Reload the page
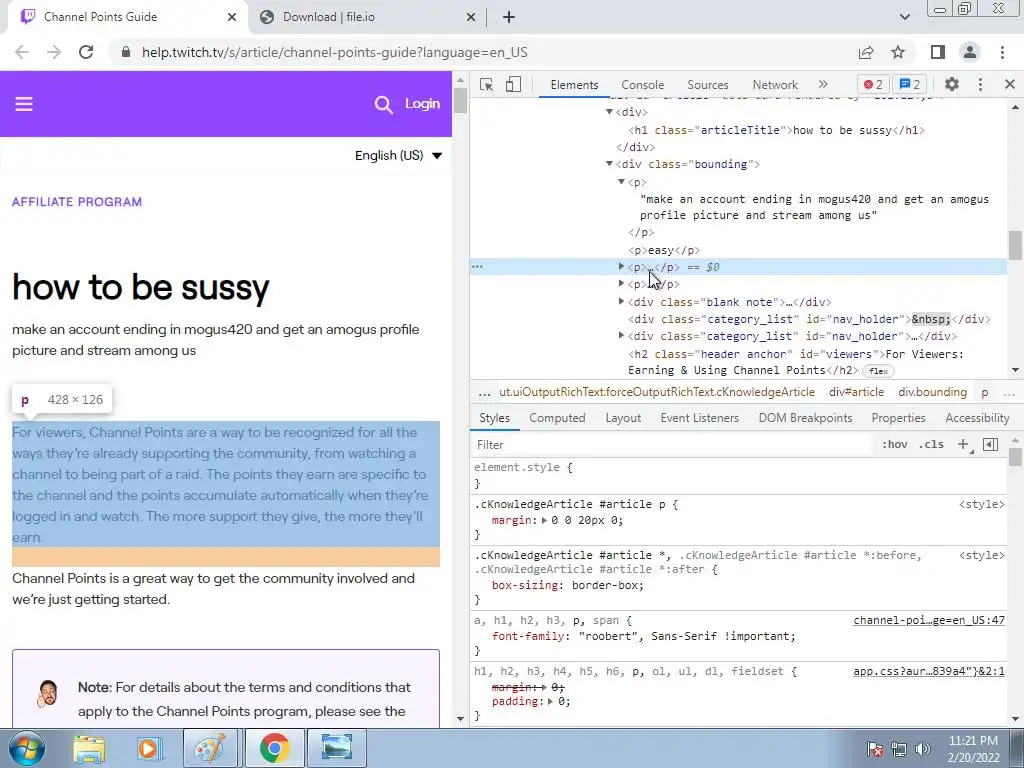Image resolution: width=1024 pixels, height=768 pixels. (x=86, y=52)
